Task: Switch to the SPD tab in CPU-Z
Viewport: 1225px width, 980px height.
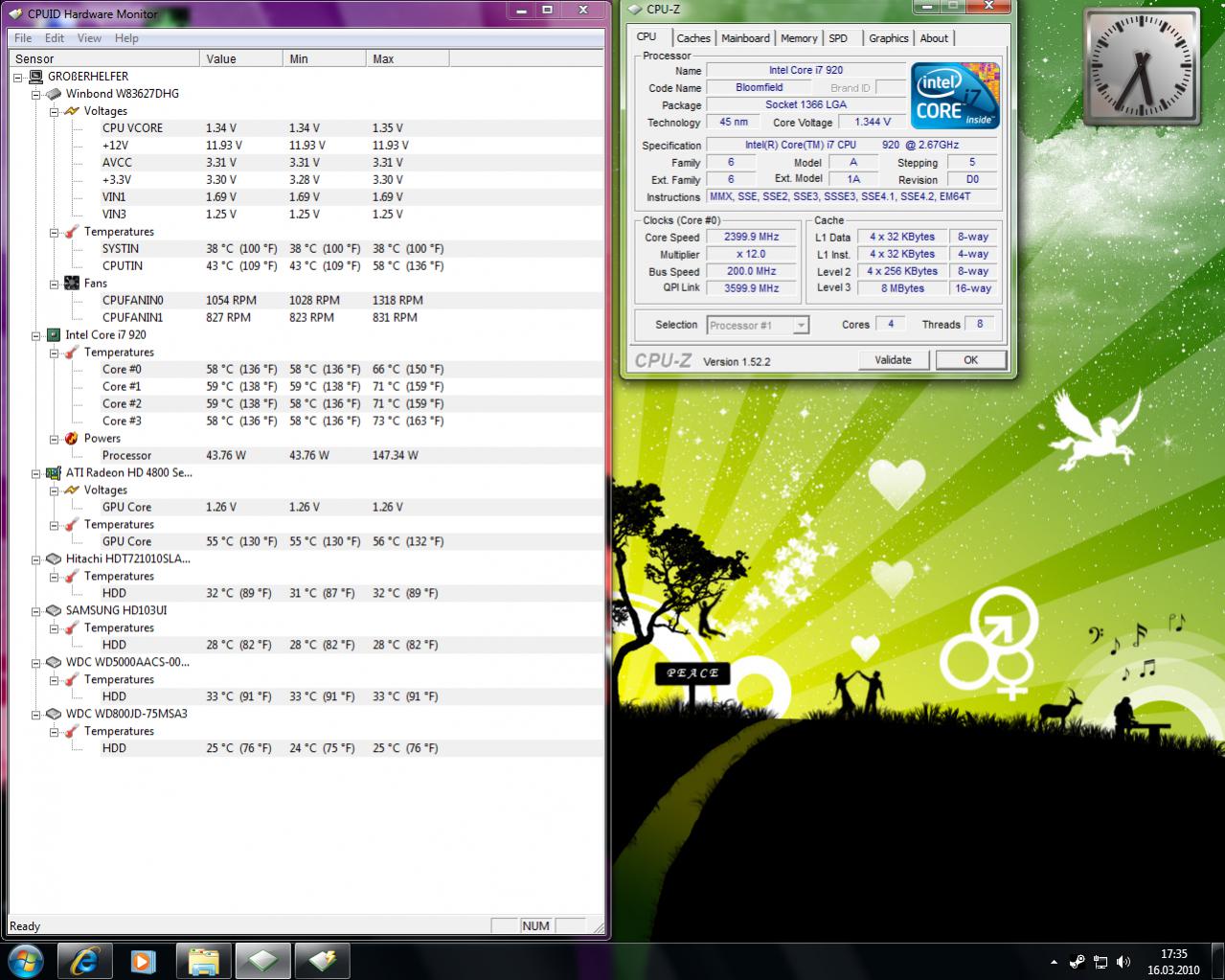Action: 838,38
